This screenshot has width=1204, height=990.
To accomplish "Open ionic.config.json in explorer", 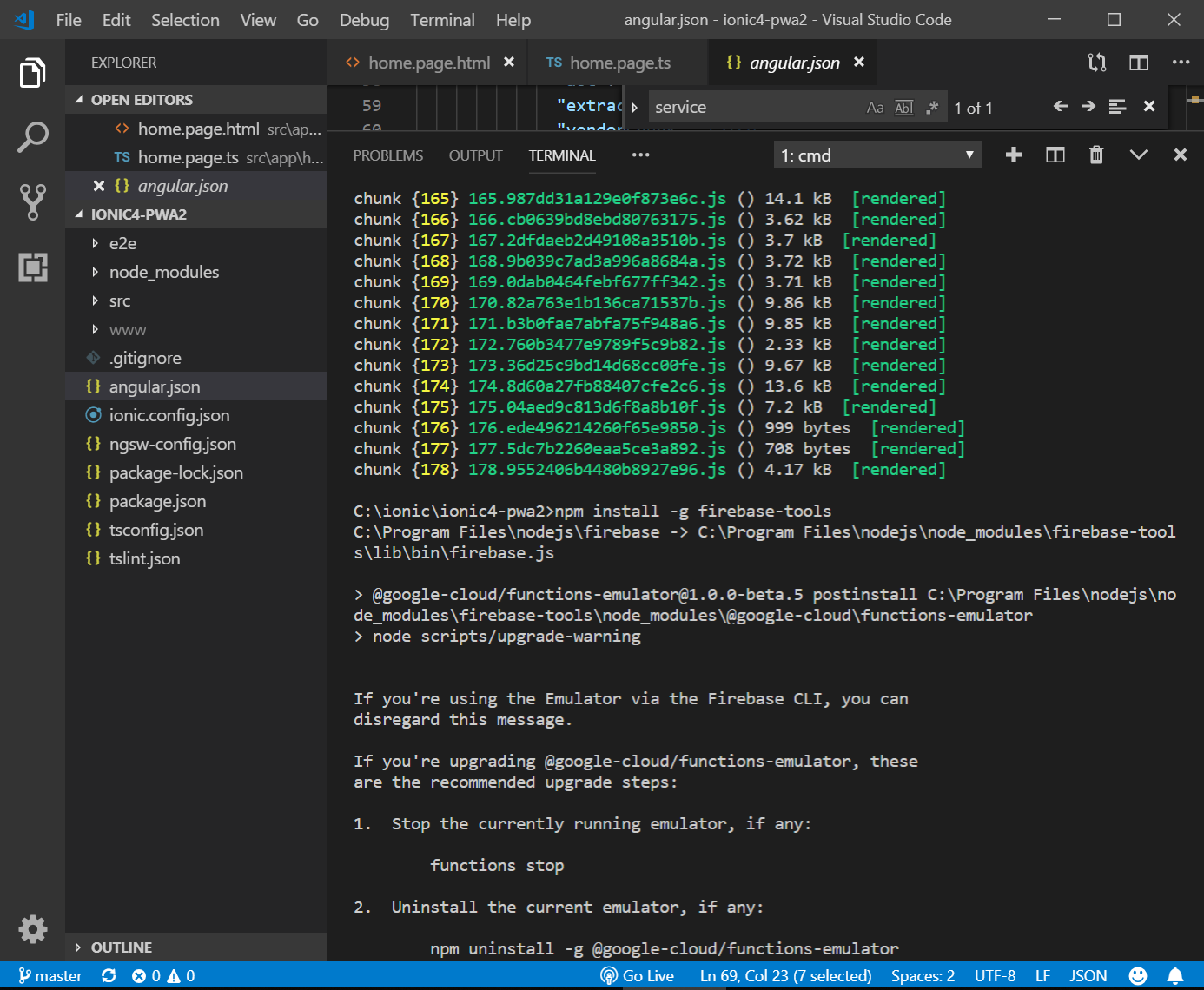I will point(196,415).
